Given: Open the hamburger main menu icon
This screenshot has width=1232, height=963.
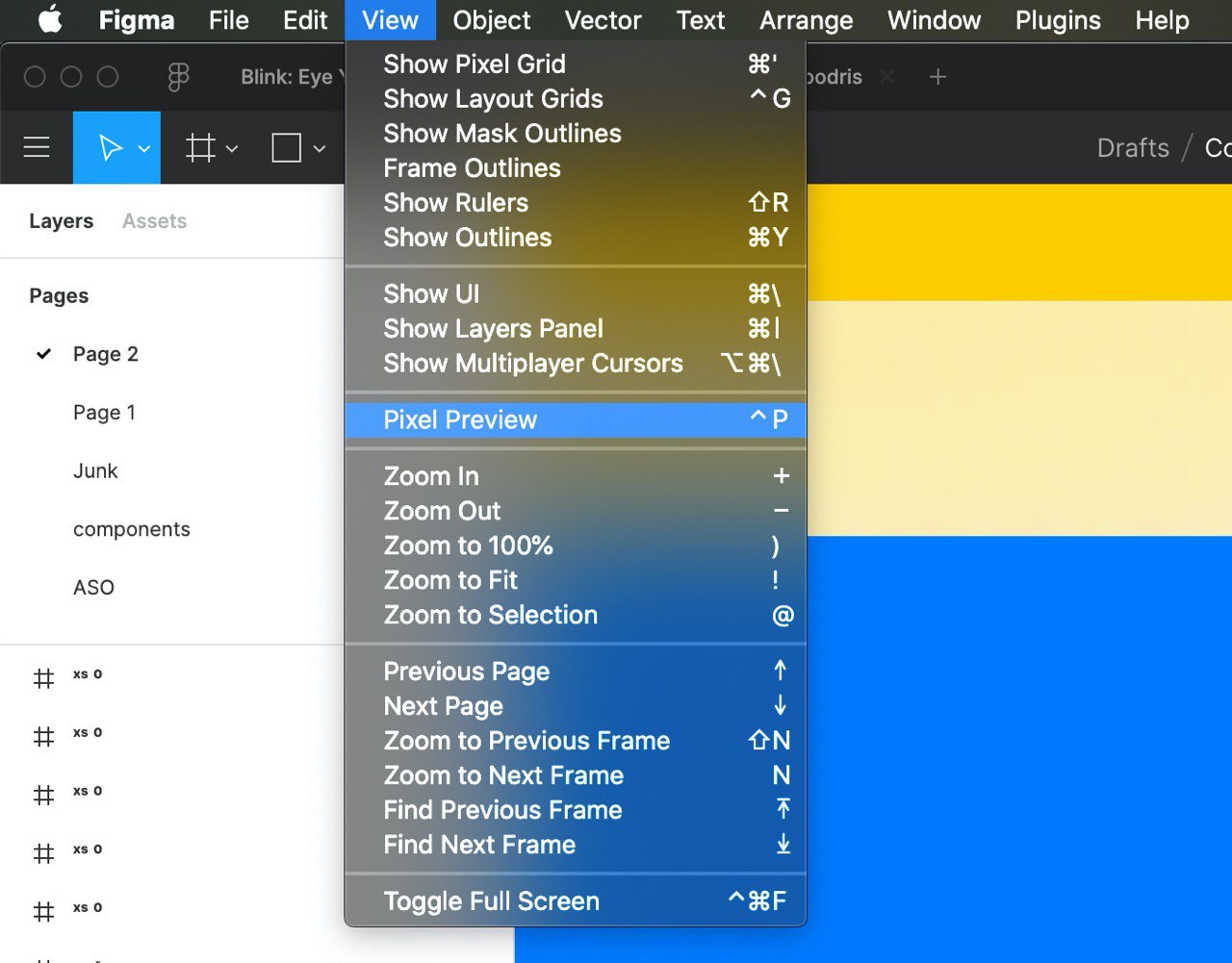Looking at the screenshot, I should (37, 147).
